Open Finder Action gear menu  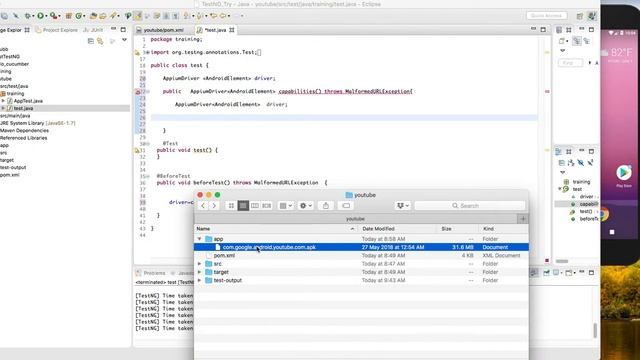(305, 206)
